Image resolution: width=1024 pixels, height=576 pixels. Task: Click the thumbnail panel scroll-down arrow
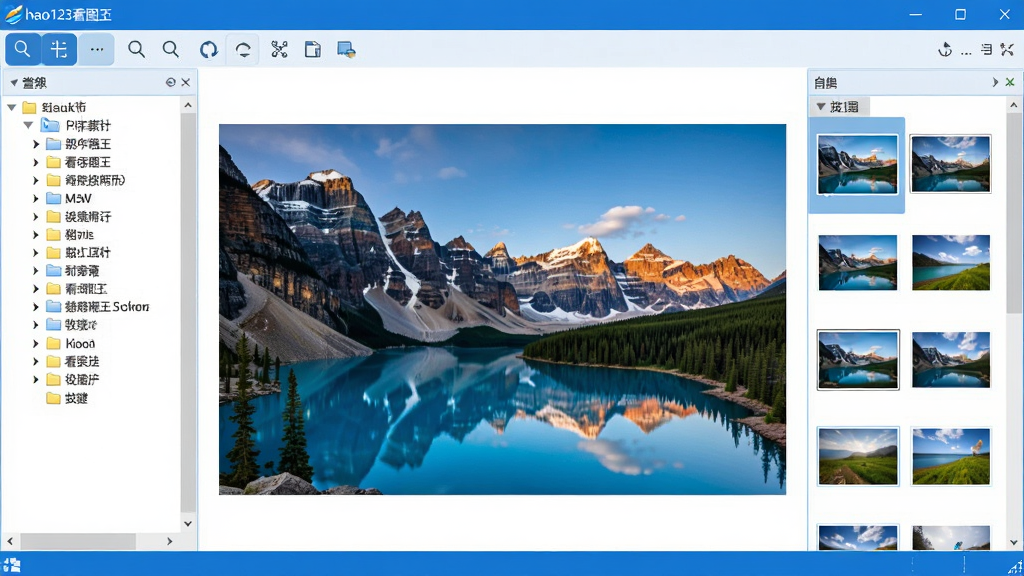click(x=1014, y=543)
